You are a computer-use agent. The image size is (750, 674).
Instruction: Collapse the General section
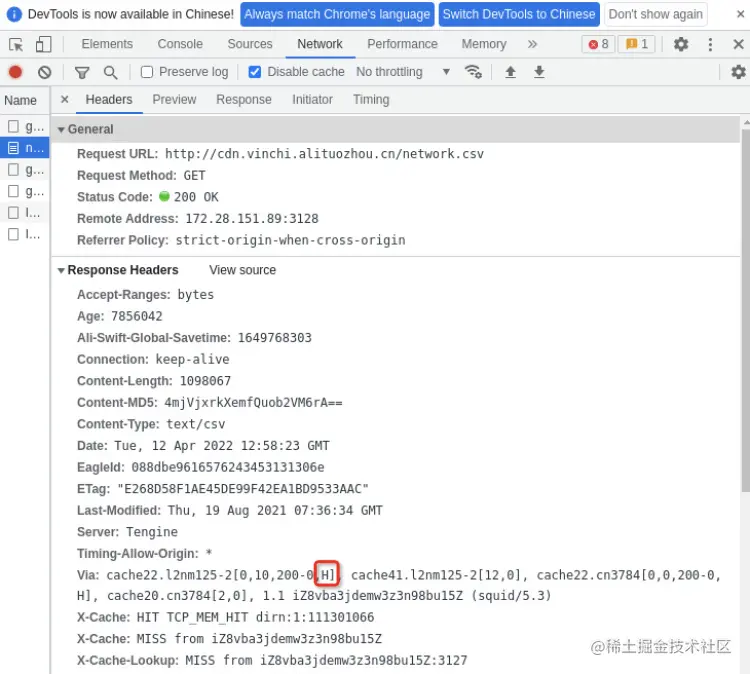point(61,130)
